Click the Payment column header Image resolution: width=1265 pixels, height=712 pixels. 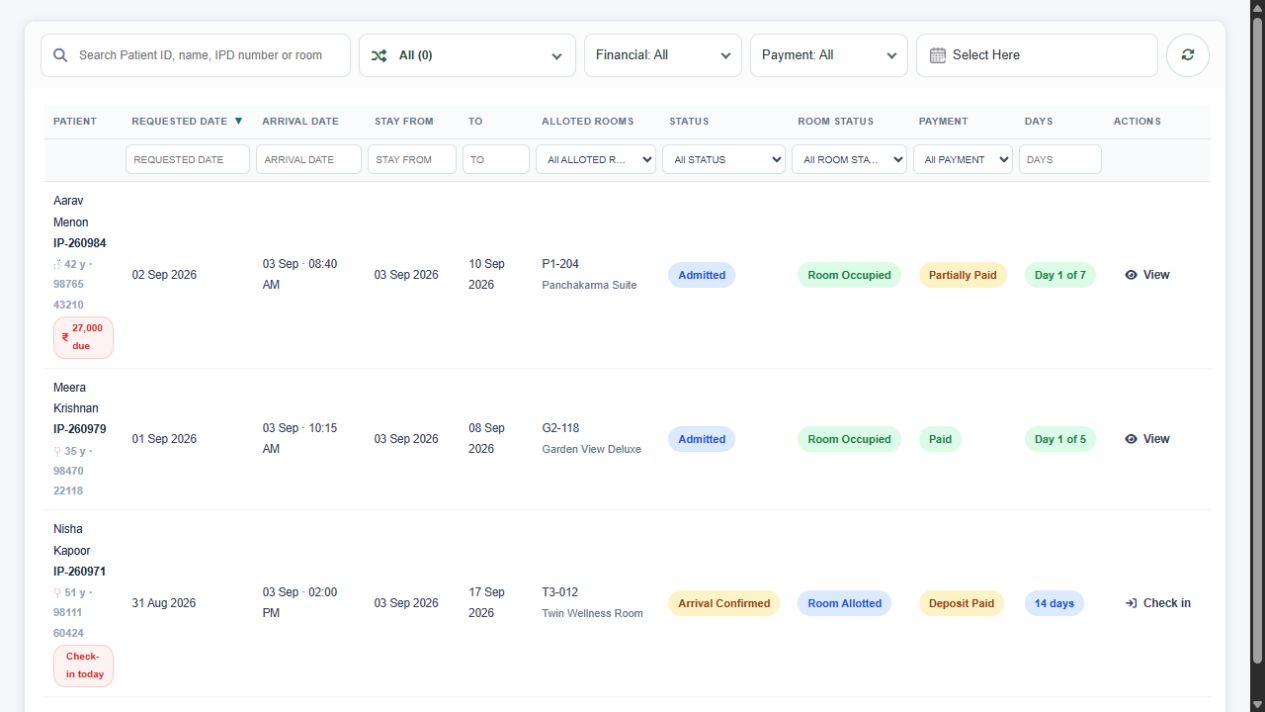pyautogui.click(x=943, y=121)
